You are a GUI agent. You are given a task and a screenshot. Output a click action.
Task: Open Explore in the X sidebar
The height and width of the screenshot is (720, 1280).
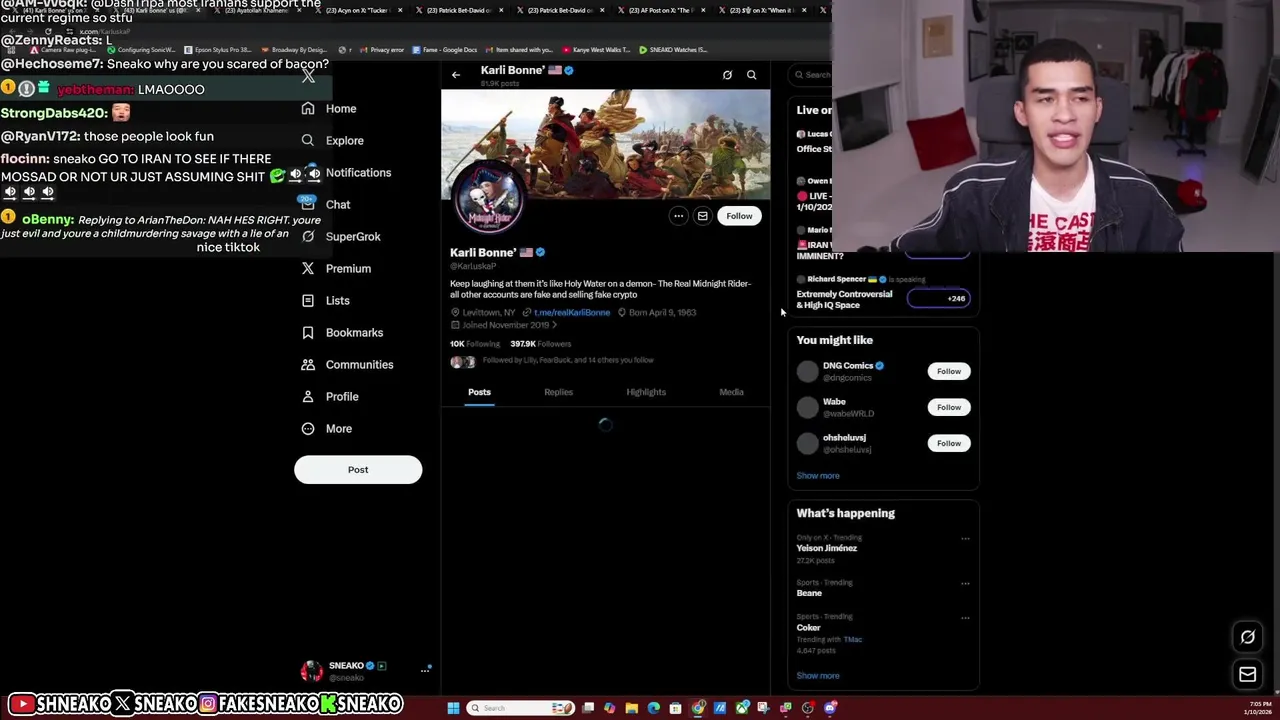pyautogui.click(x=333, y=140)
